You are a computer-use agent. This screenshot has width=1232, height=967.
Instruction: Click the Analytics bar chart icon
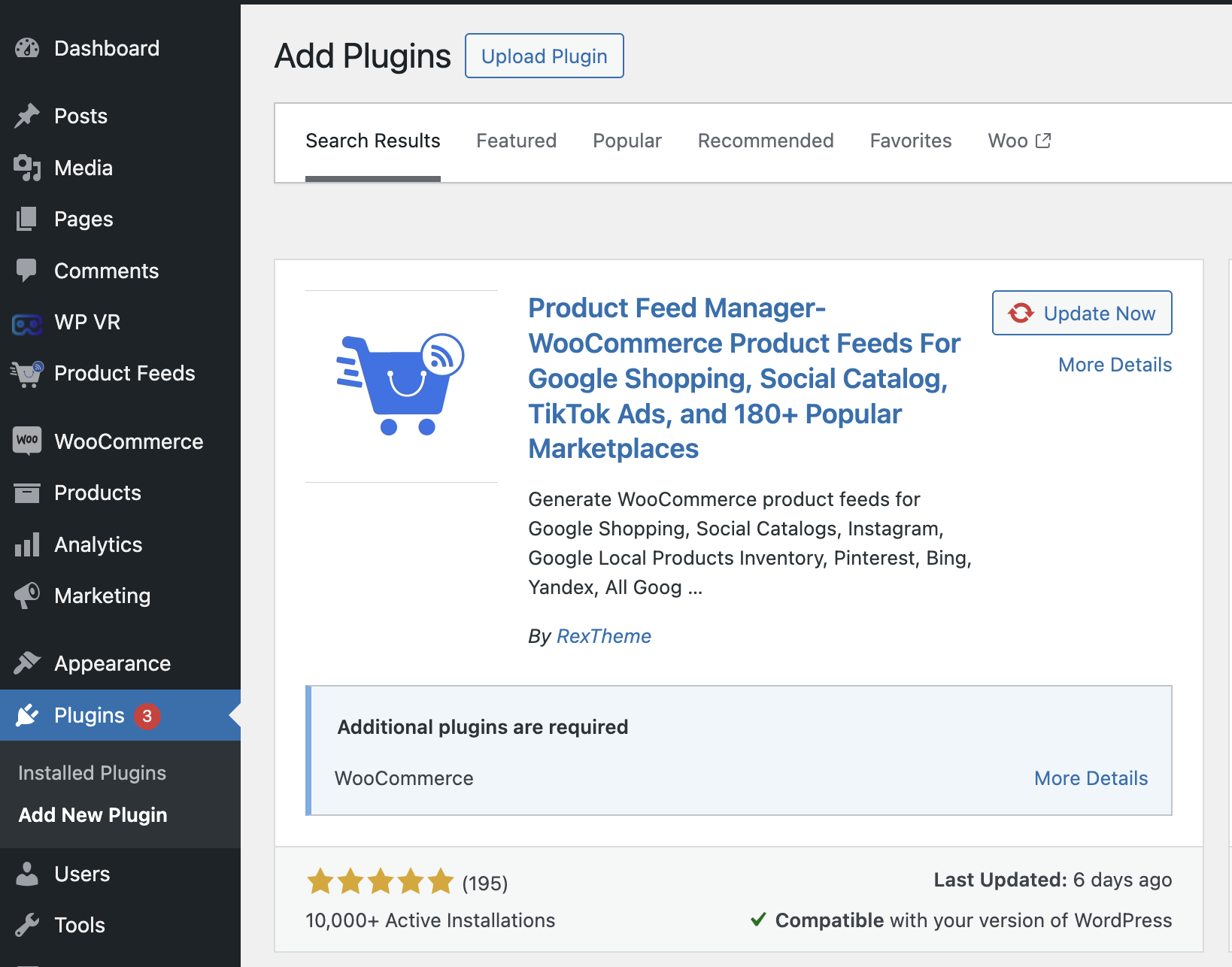27,544
